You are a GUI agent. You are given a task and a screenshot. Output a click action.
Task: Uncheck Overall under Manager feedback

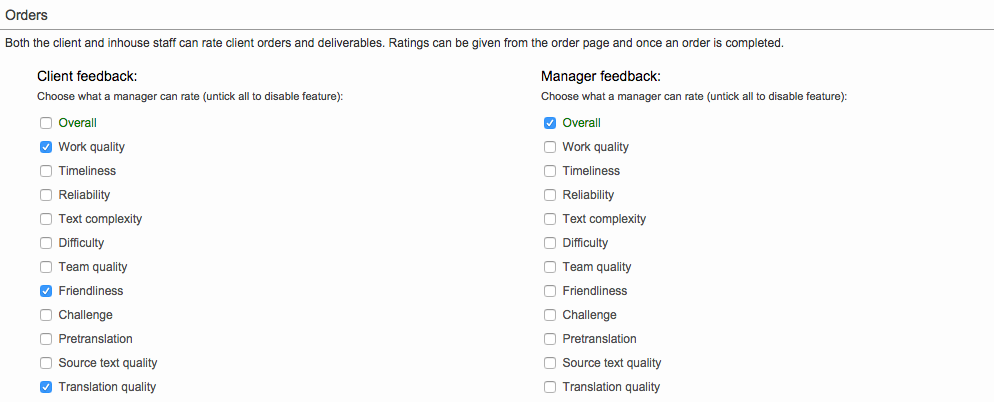point(550,123)
